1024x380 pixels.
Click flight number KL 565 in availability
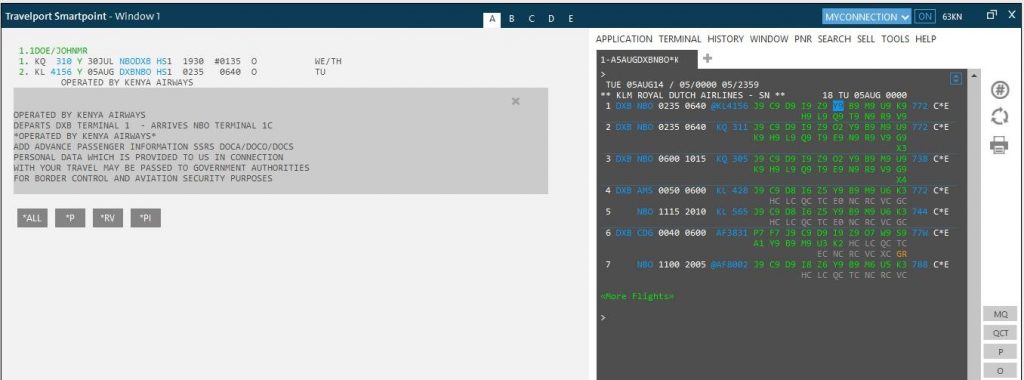tap(732, 212)
